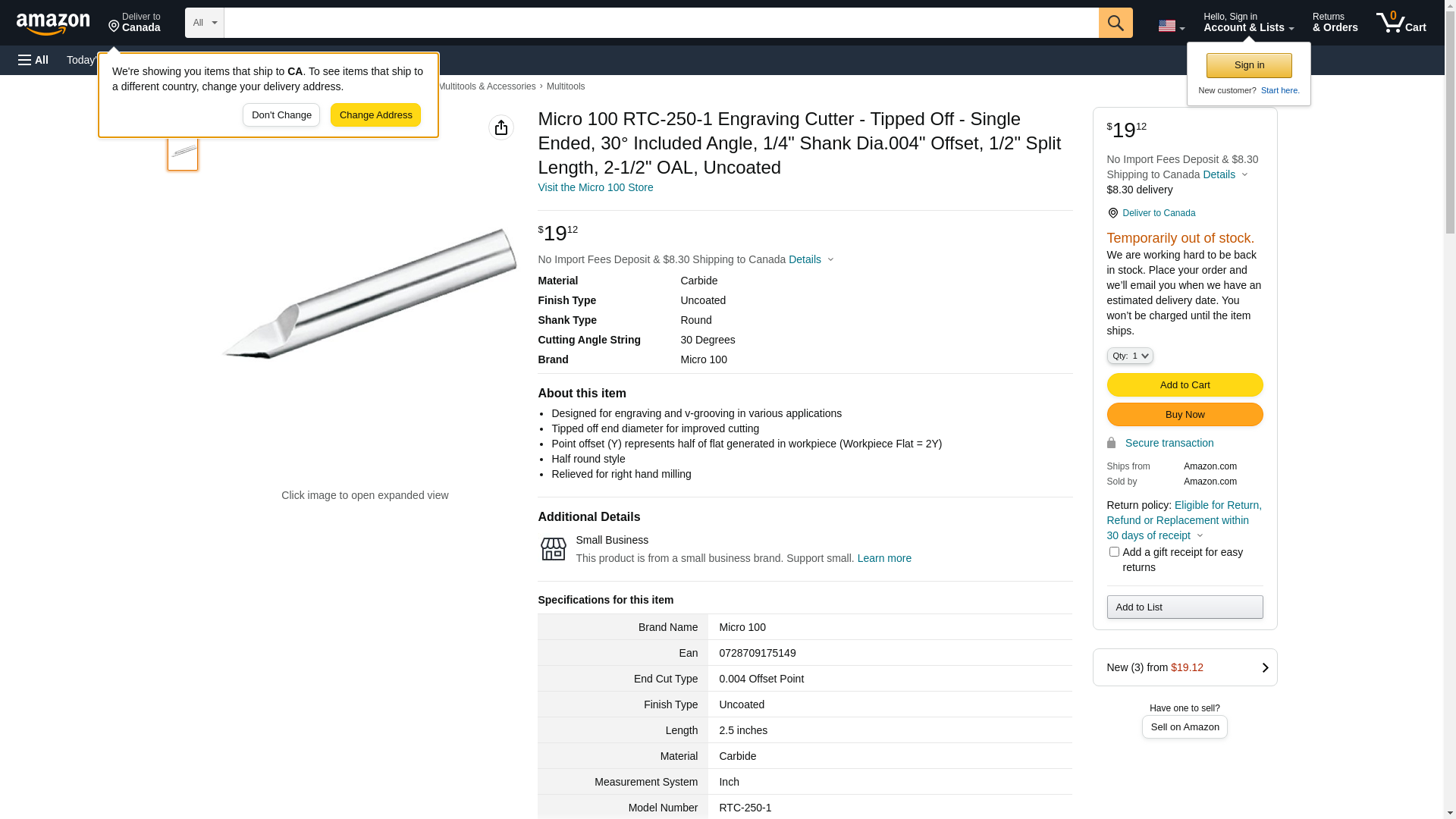Click the Buy Now button
Image resolution: width=1456 pixels, height=819 pixels.
[x=1184, y=415]
